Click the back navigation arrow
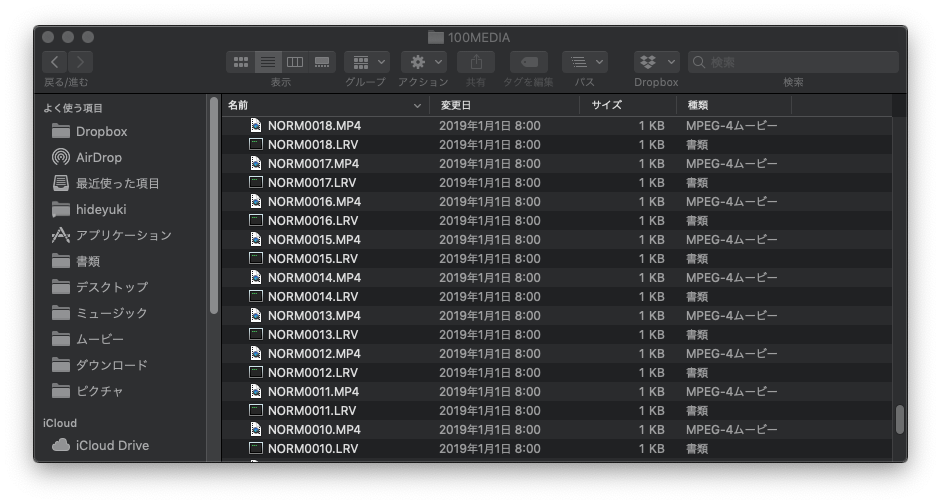Image resolution: width=941 pixels, height=504 pixels. coord(54,62)
